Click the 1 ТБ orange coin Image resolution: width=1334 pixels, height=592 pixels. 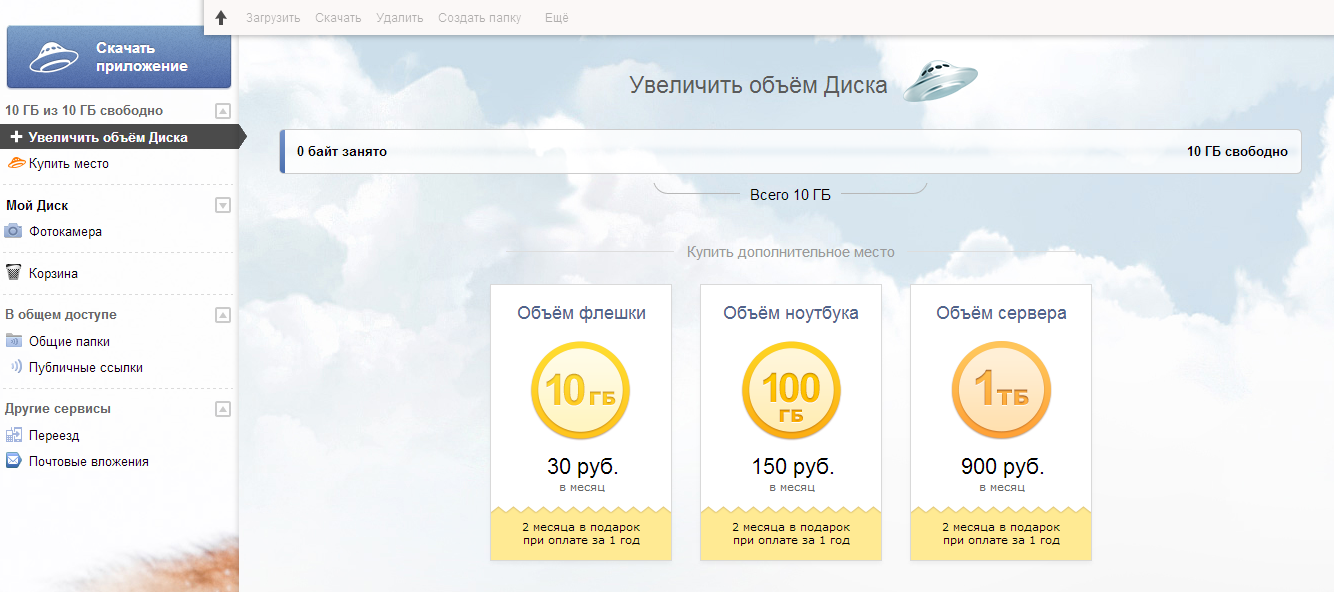[x=1001, y=390]
